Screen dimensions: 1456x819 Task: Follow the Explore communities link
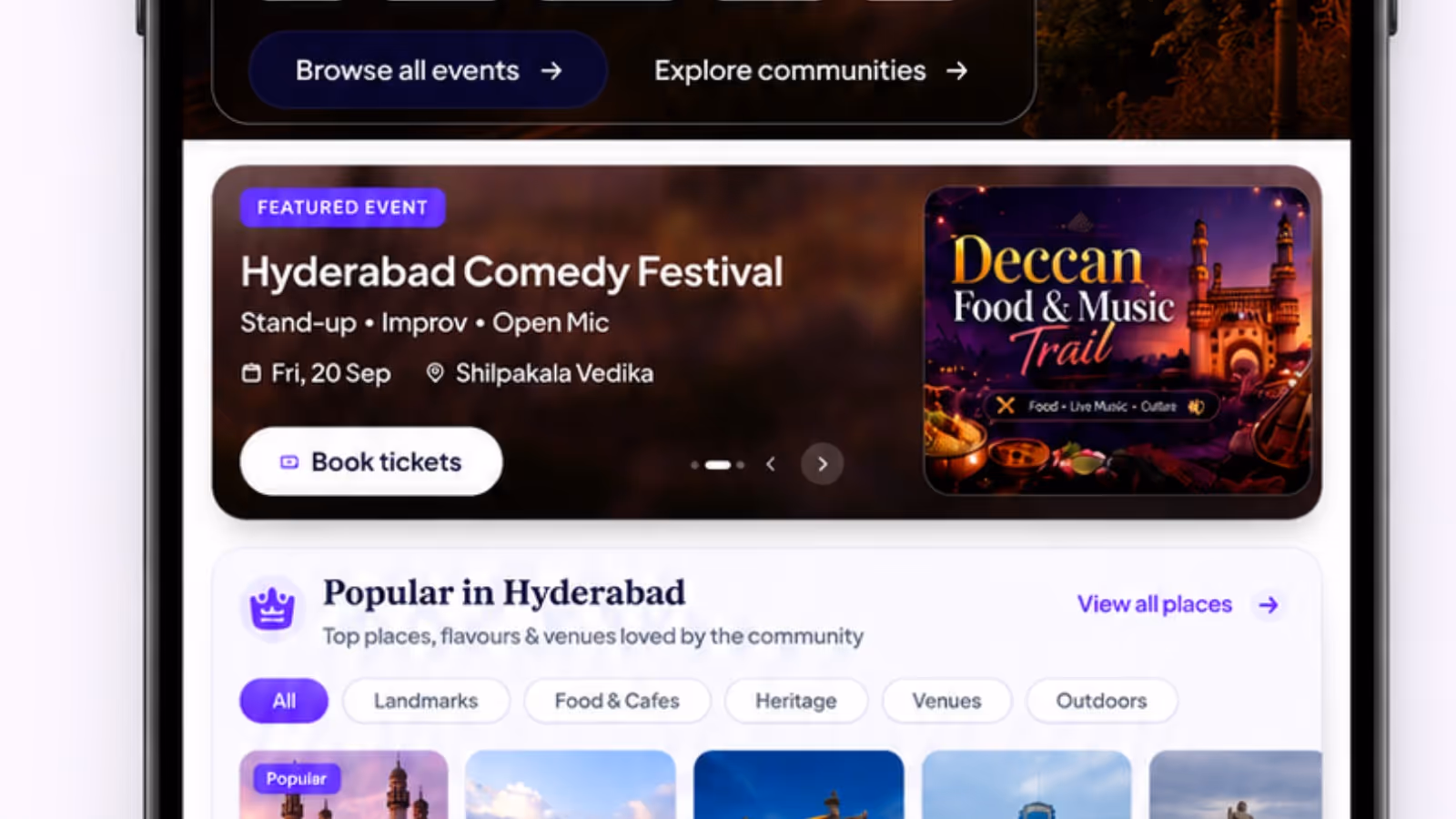(811, 71)
